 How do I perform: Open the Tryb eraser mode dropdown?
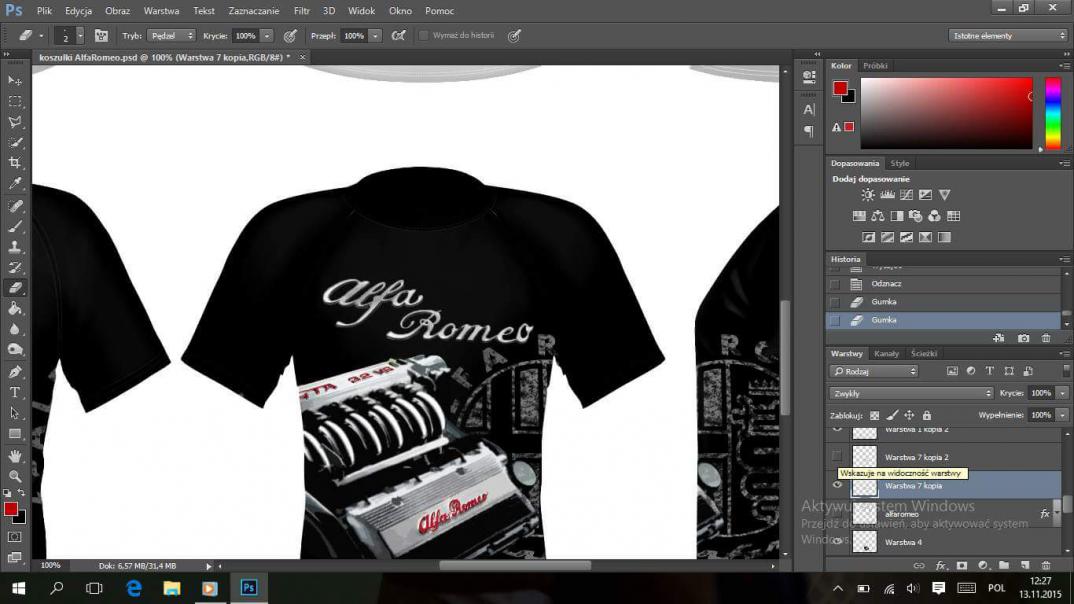(171, 36)
